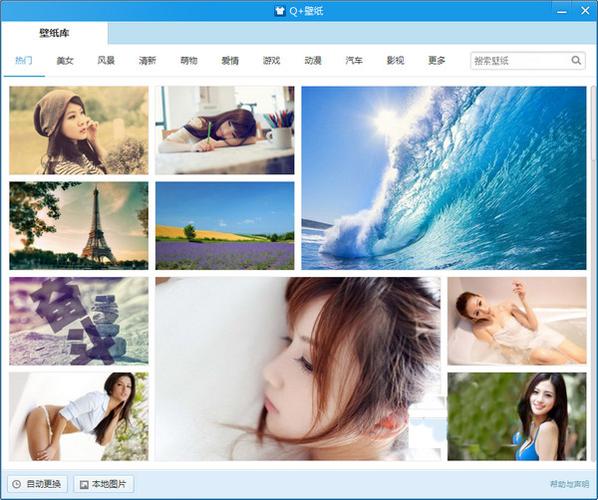Click the 本地图片 button
598x500 pixels.
coord(103,484)
